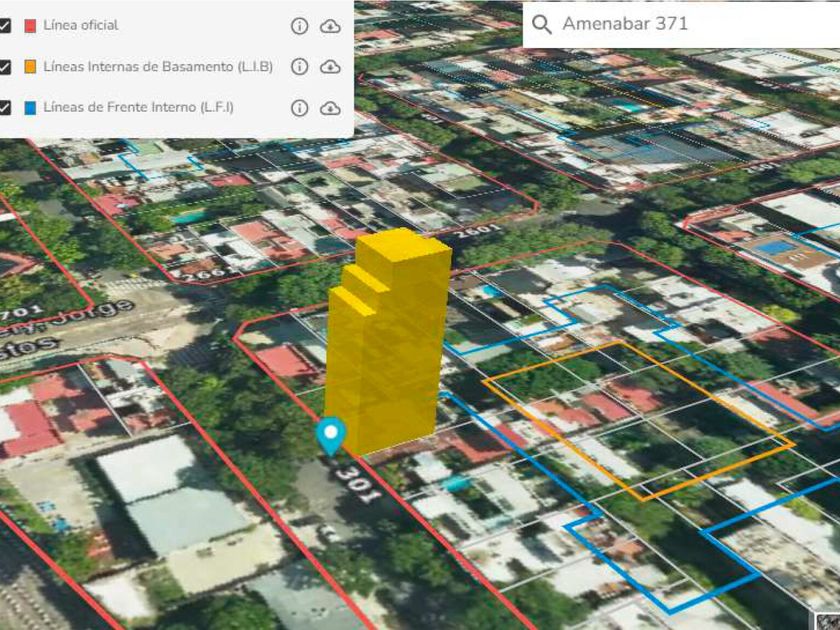Image resolution: width=840 pixels, height=630 pixels.
Task: Click the orange basement line polygon
Action: tap(638, 421)
